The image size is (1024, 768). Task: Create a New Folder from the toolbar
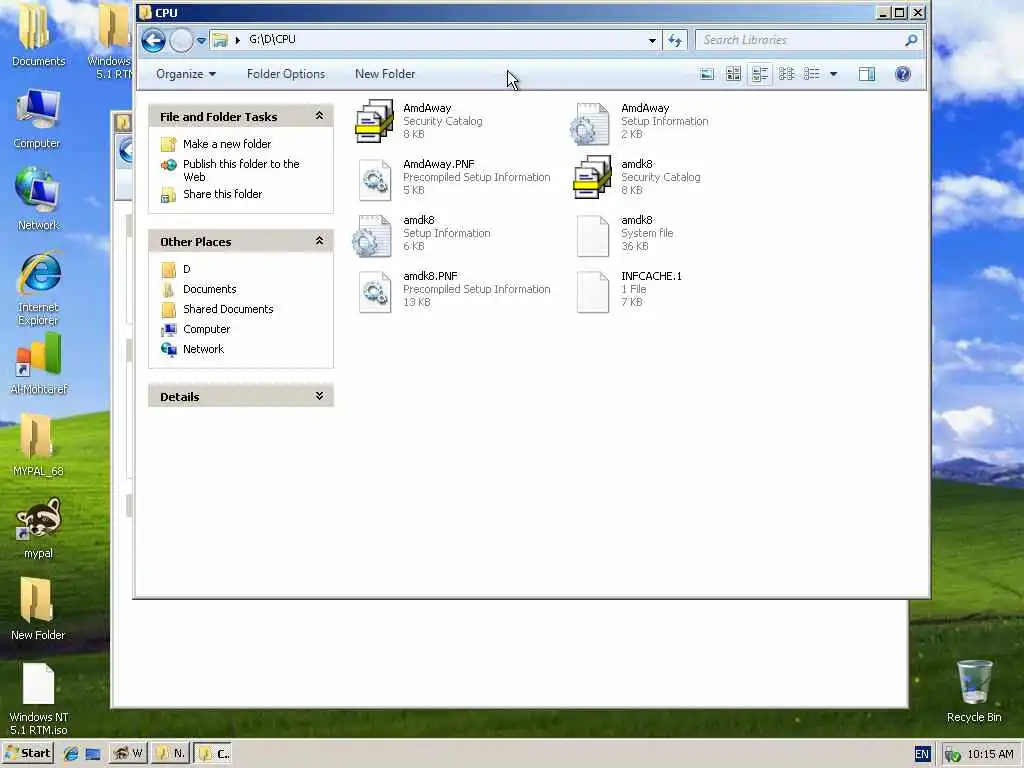pyautogui.click(x=385, y=74)
